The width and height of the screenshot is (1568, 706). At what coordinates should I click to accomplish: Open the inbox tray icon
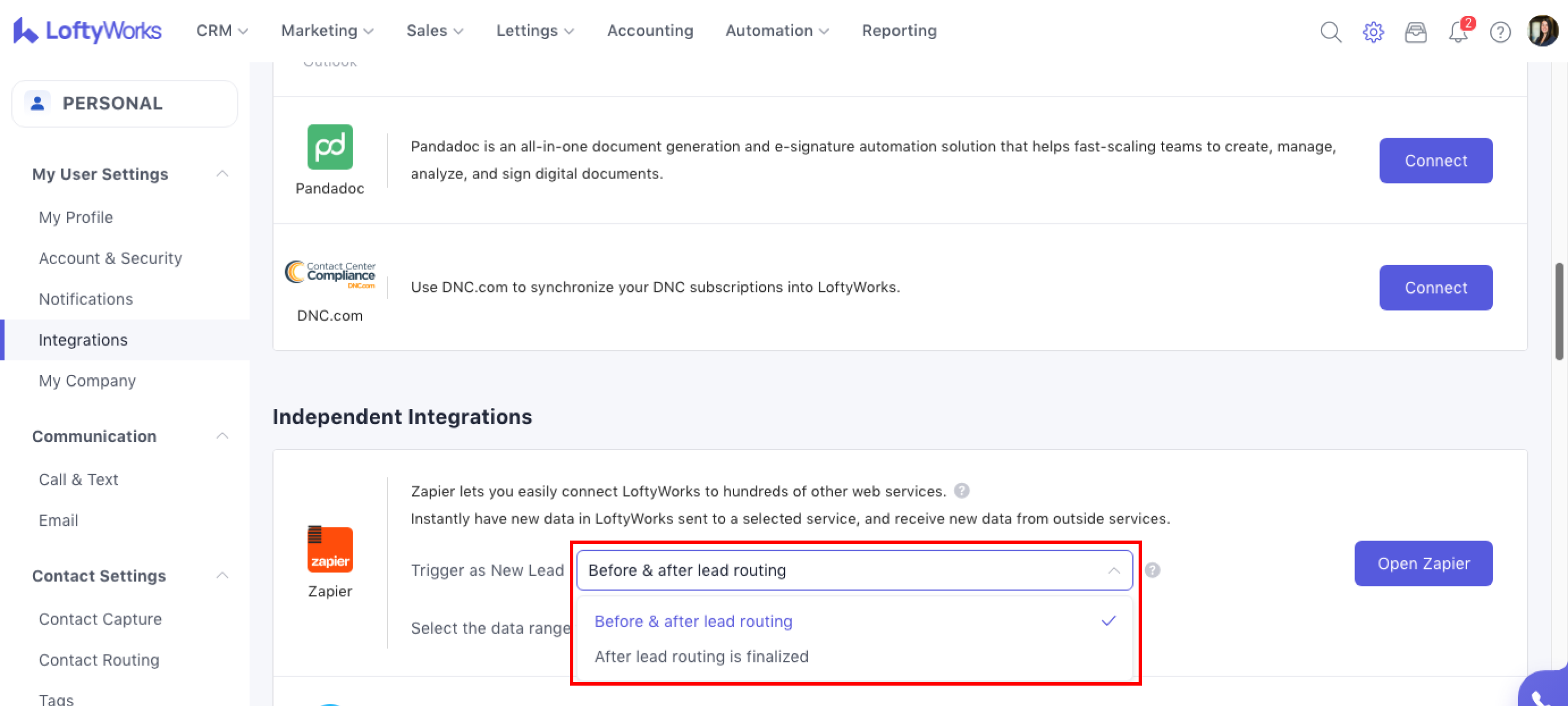click(1415, 32)
